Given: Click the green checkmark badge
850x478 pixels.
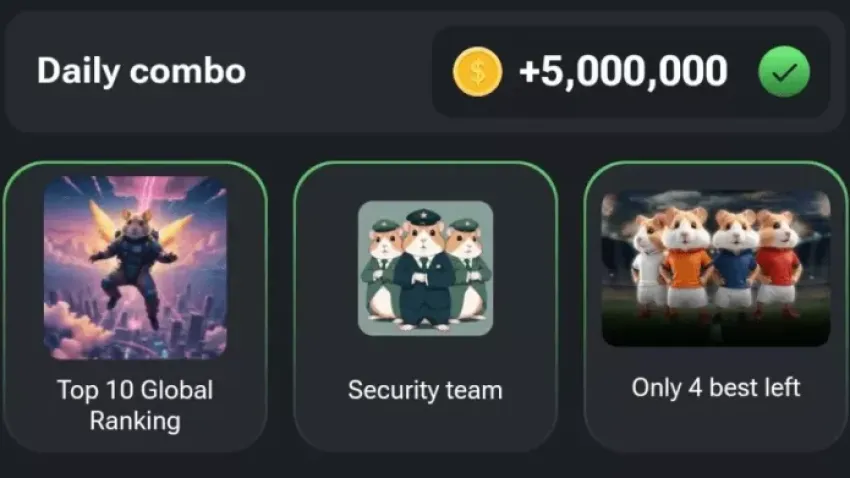Looking at the screenshot, I should pos(783,72).
